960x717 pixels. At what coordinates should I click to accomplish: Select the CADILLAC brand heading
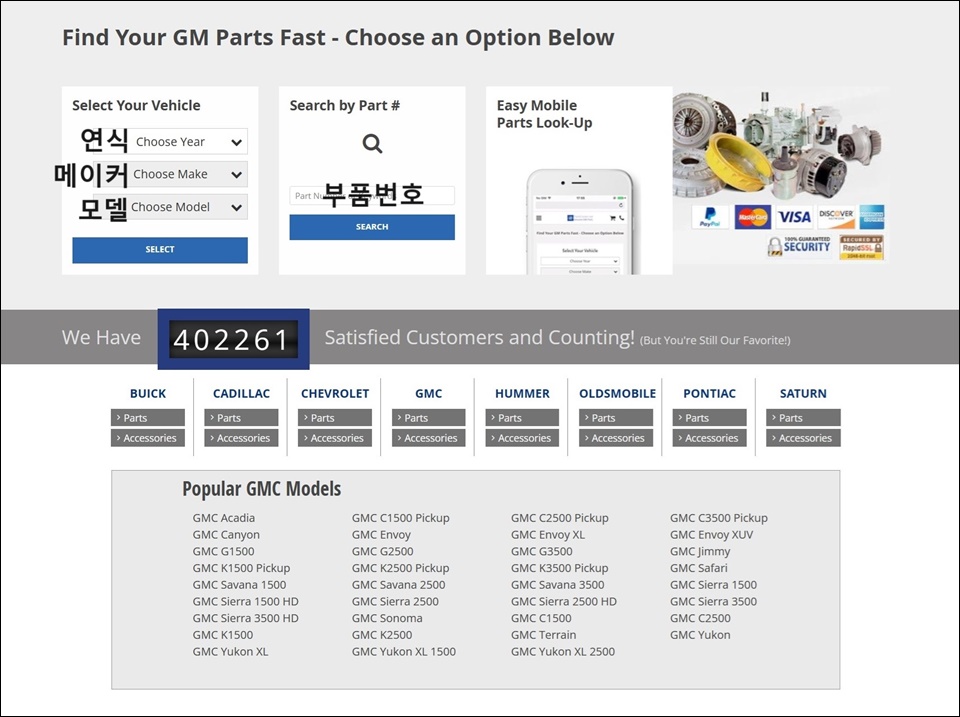(x=241, y=394)
